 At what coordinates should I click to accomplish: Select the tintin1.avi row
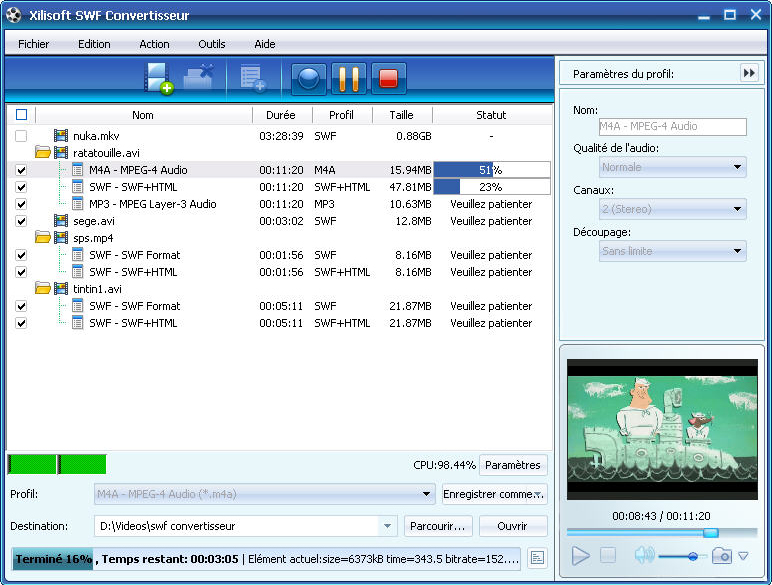pyautogui.click(x=279, y=289)
